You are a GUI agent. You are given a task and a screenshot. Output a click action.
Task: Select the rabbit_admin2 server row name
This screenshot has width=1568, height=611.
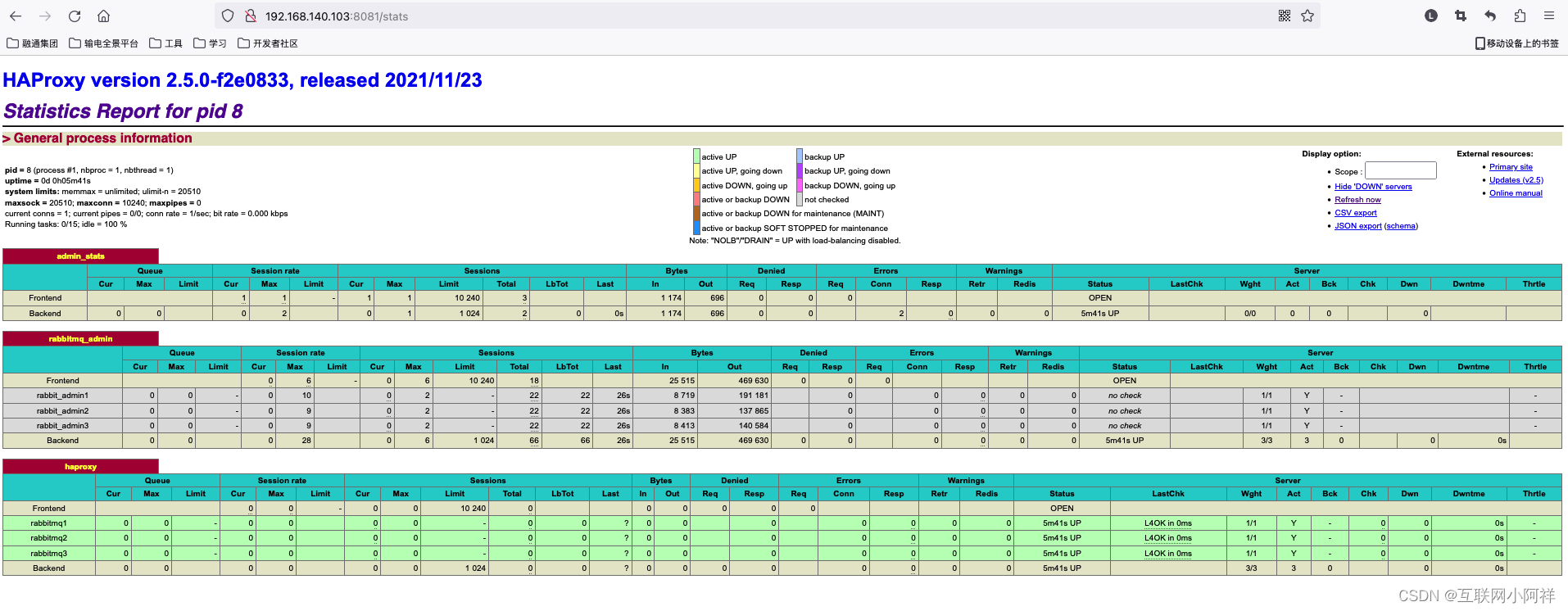62,411
